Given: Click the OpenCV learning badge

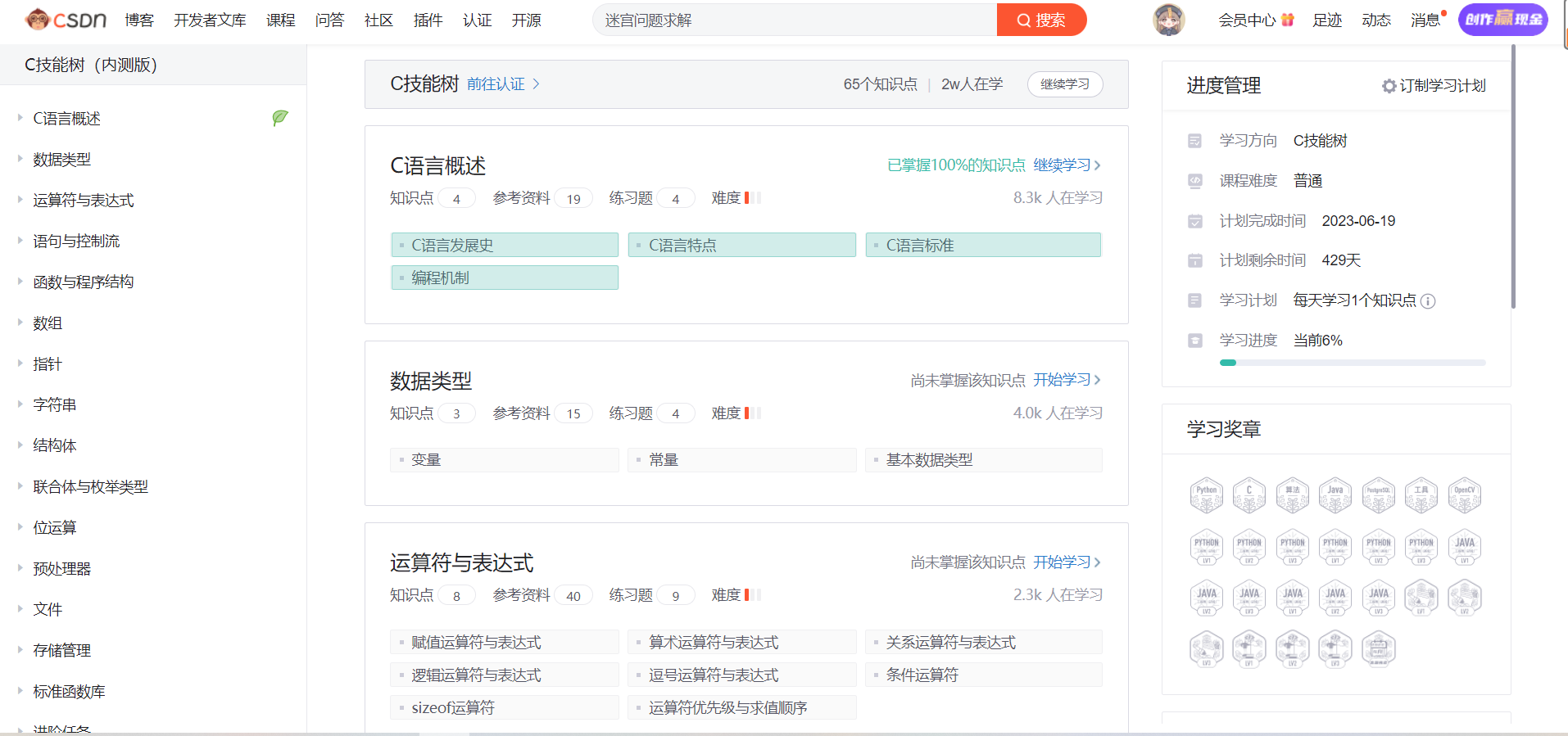Looking at the screenshot, I should 1464,495.
